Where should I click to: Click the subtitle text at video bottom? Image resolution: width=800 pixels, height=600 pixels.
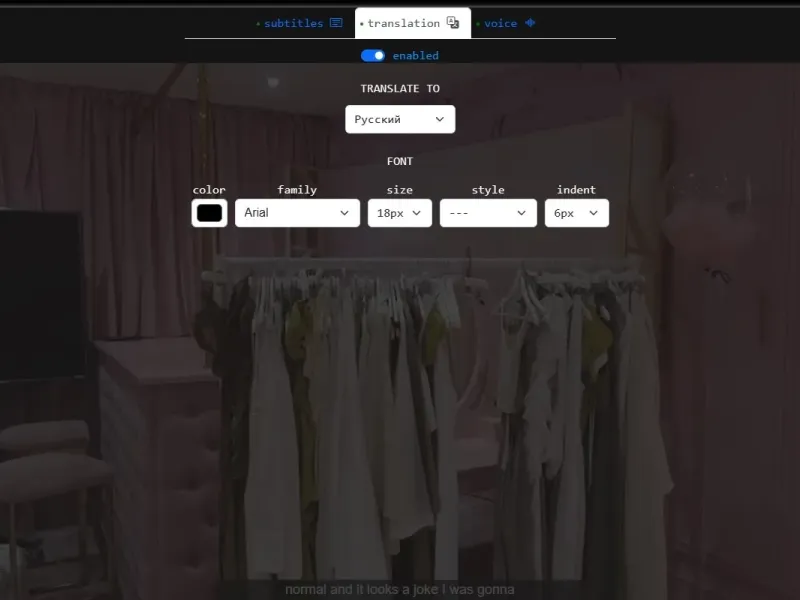[399, 590]
